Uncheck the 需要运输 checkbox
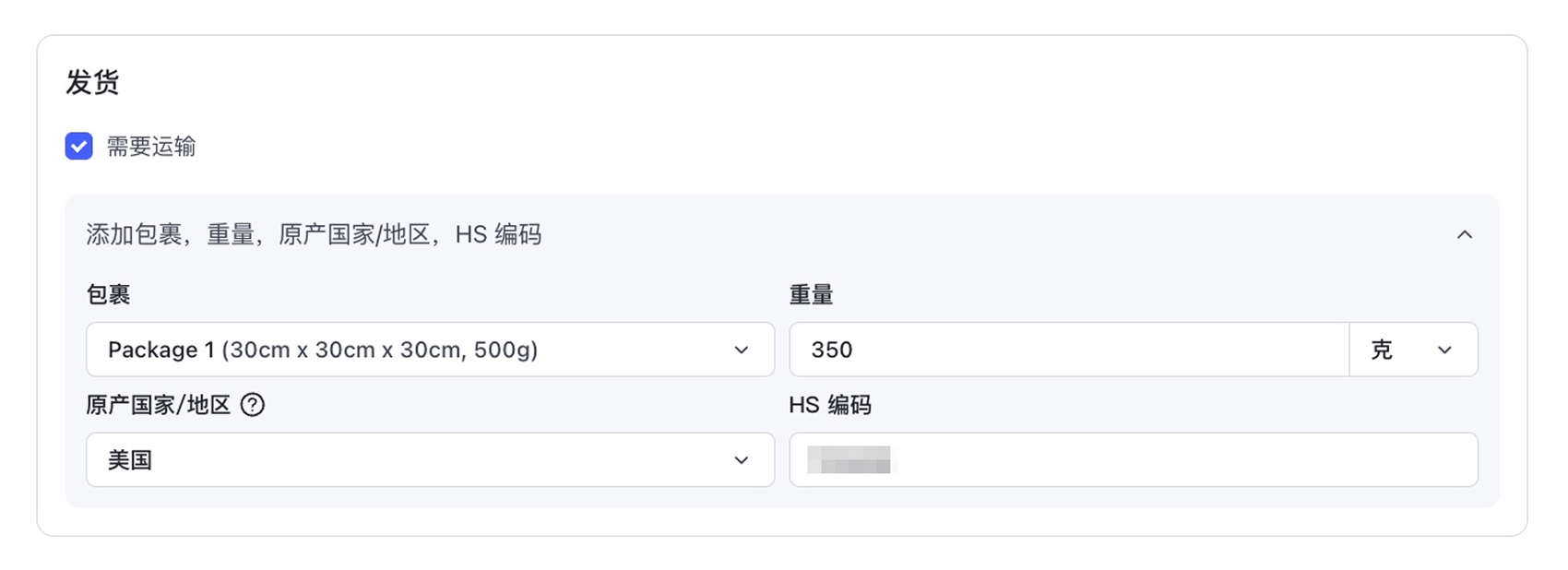This screenshot has width=1568, height=570. (78, 146)
